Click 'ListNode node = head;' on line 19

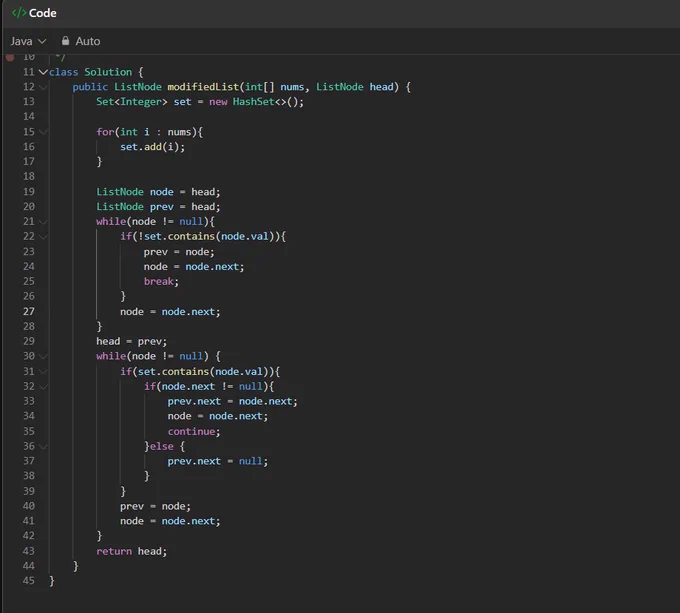pos(158,192)
